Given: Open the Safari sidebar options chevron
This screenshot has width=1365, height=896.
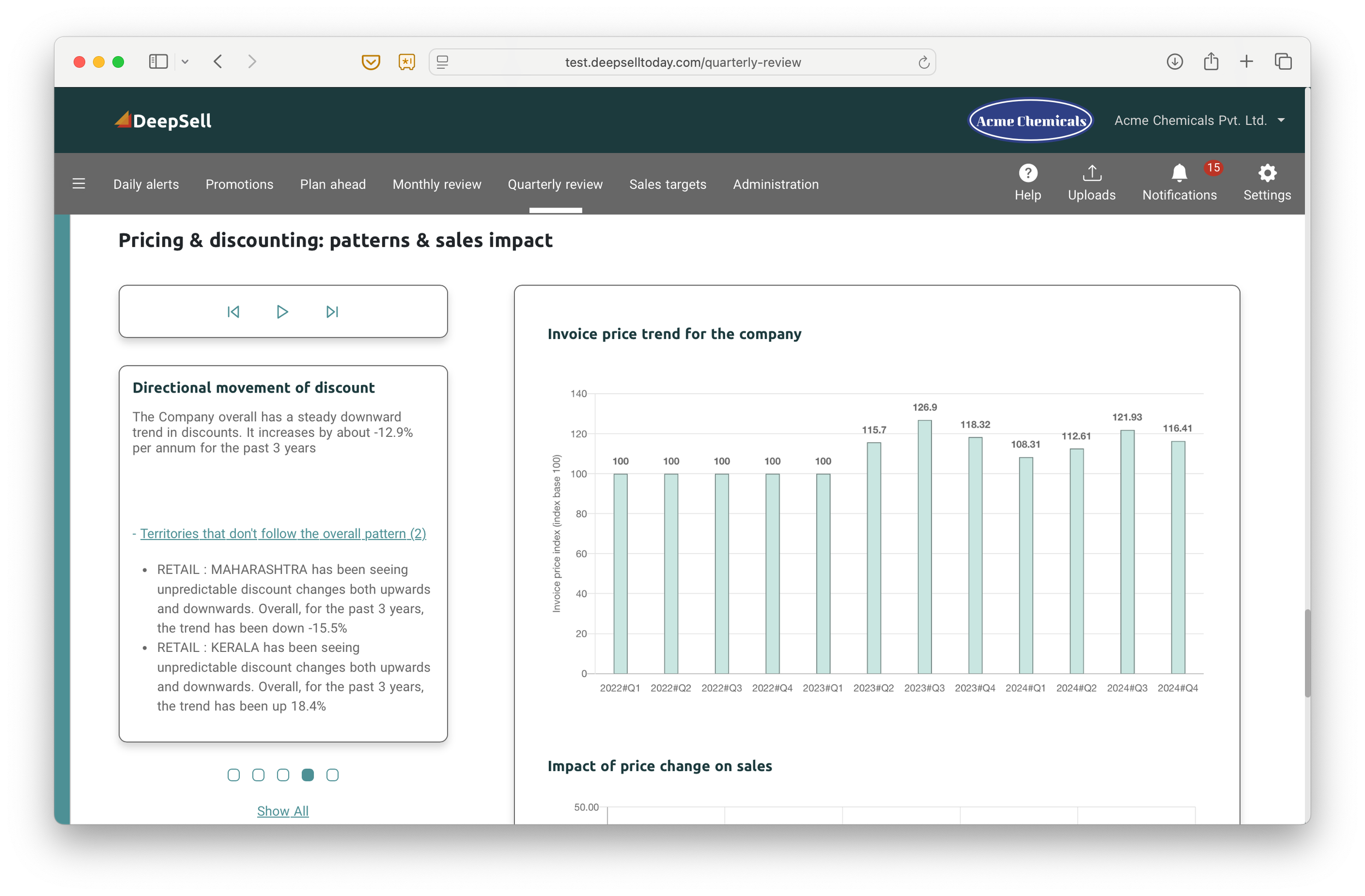Looking at the screenshot, I should (185, 62).
